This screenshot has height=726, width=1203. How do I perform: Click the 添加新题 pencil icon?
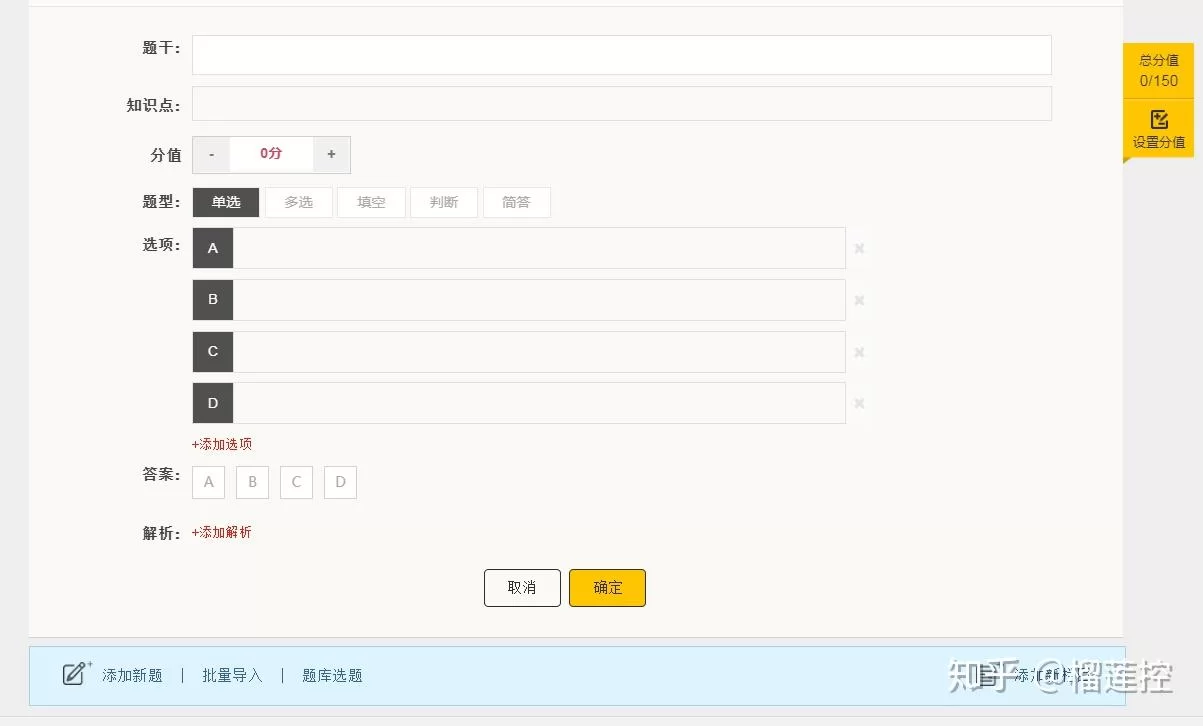click(76, 673)
